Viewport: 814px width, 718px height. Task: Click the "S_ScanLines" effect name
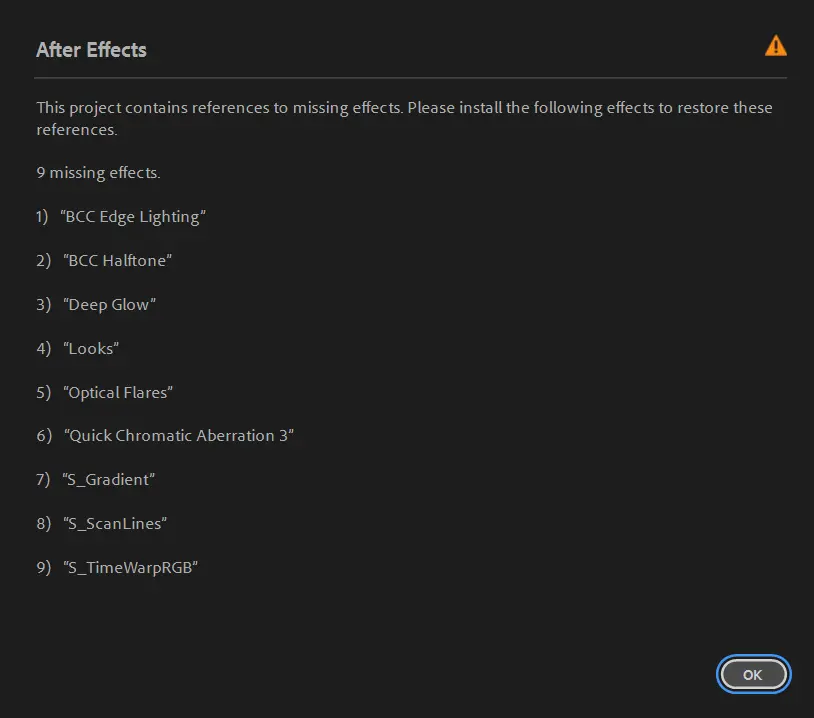[x=114, y=524]
